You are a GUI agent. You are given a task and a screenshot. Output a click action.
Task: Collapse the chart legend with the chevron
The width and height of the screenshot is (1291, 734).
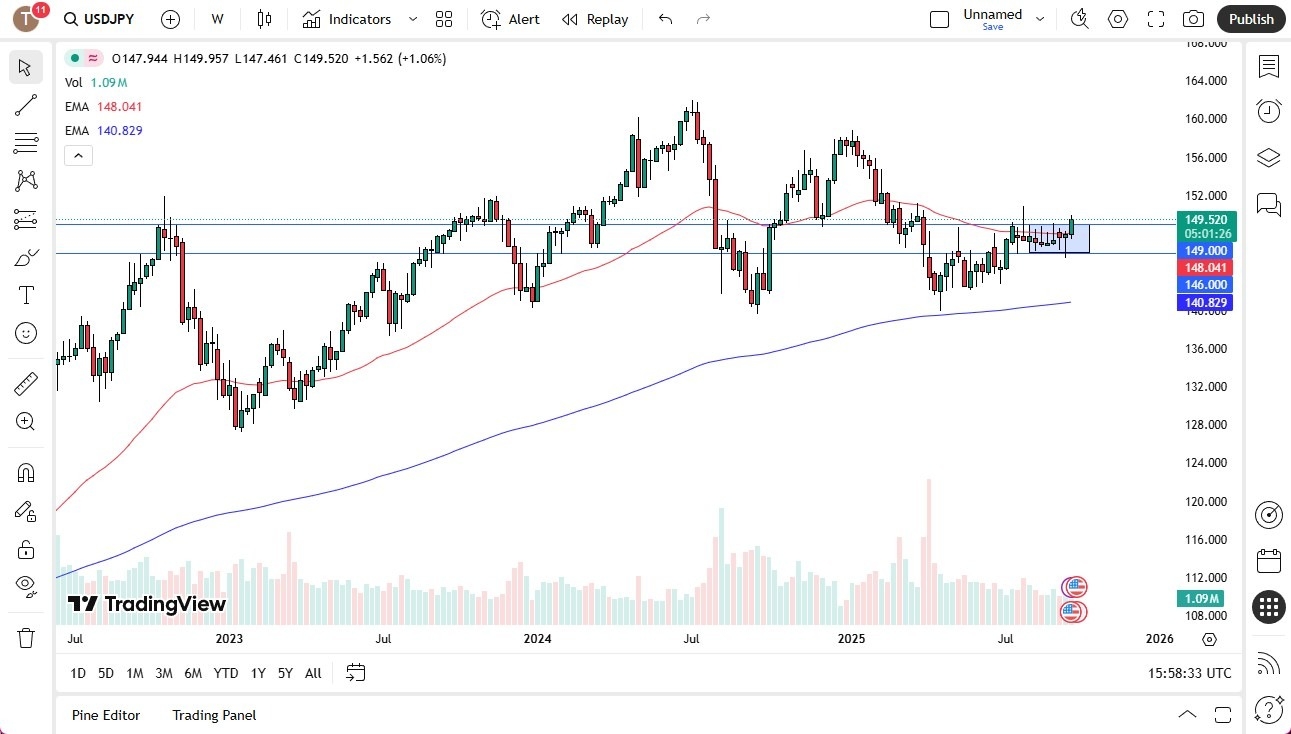[78, 155]
